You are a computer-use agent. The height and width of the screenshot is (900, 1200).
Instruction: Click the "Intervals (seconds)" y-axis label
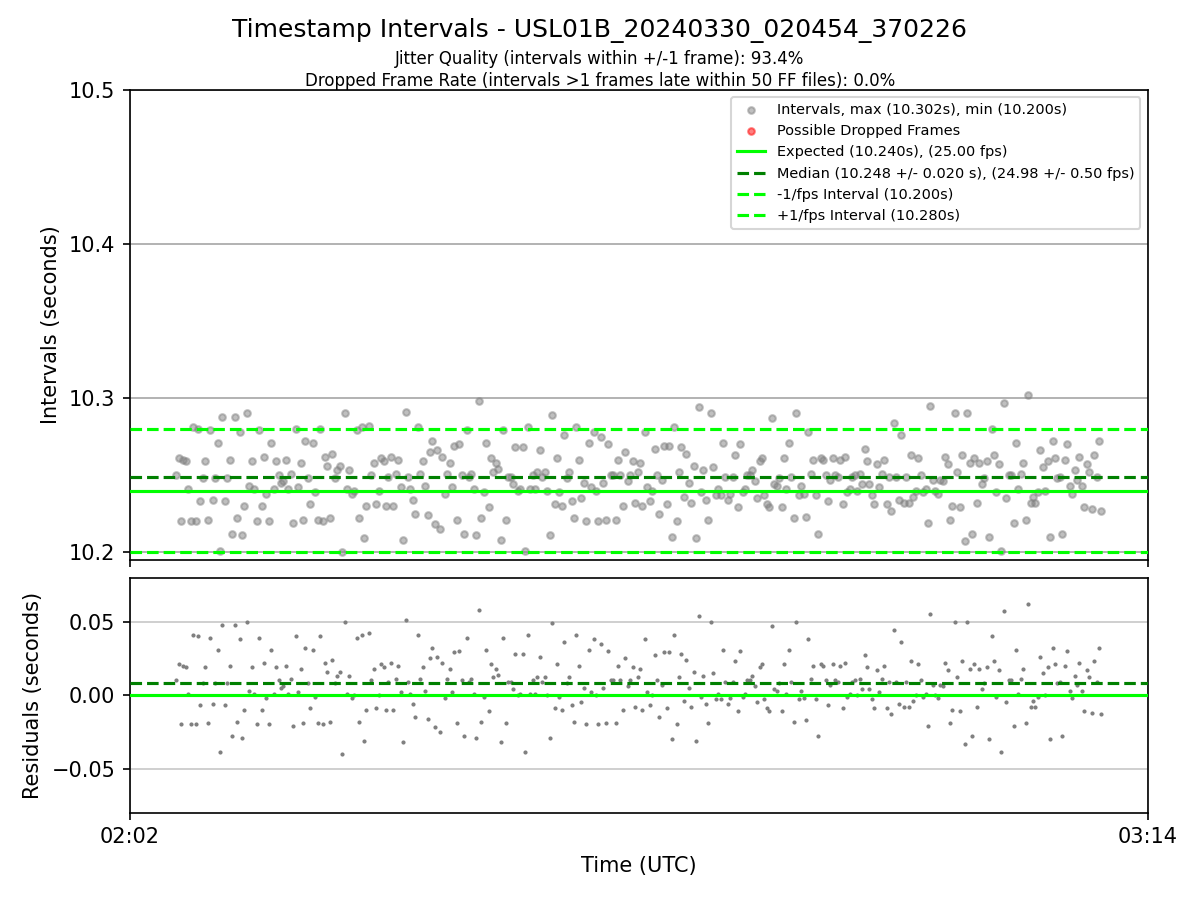[50, 325]
